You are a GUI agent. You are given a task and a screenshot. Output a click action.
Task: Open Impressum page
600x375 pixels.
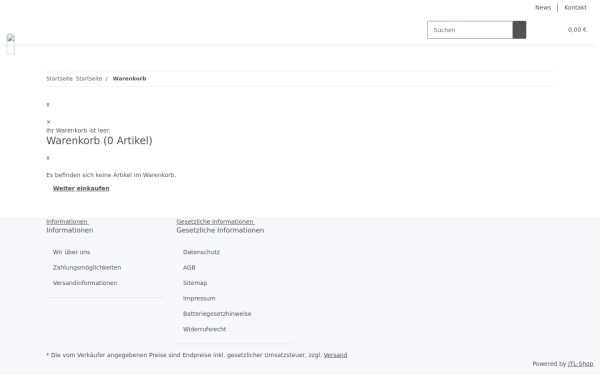click(x=199, y=298)
